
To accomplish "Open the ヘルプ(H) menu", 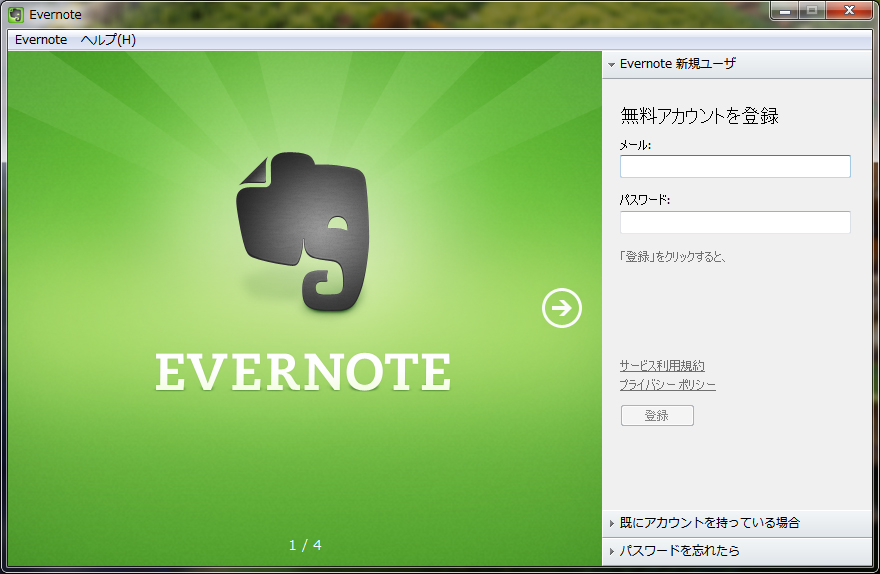I will pos(108,40).
